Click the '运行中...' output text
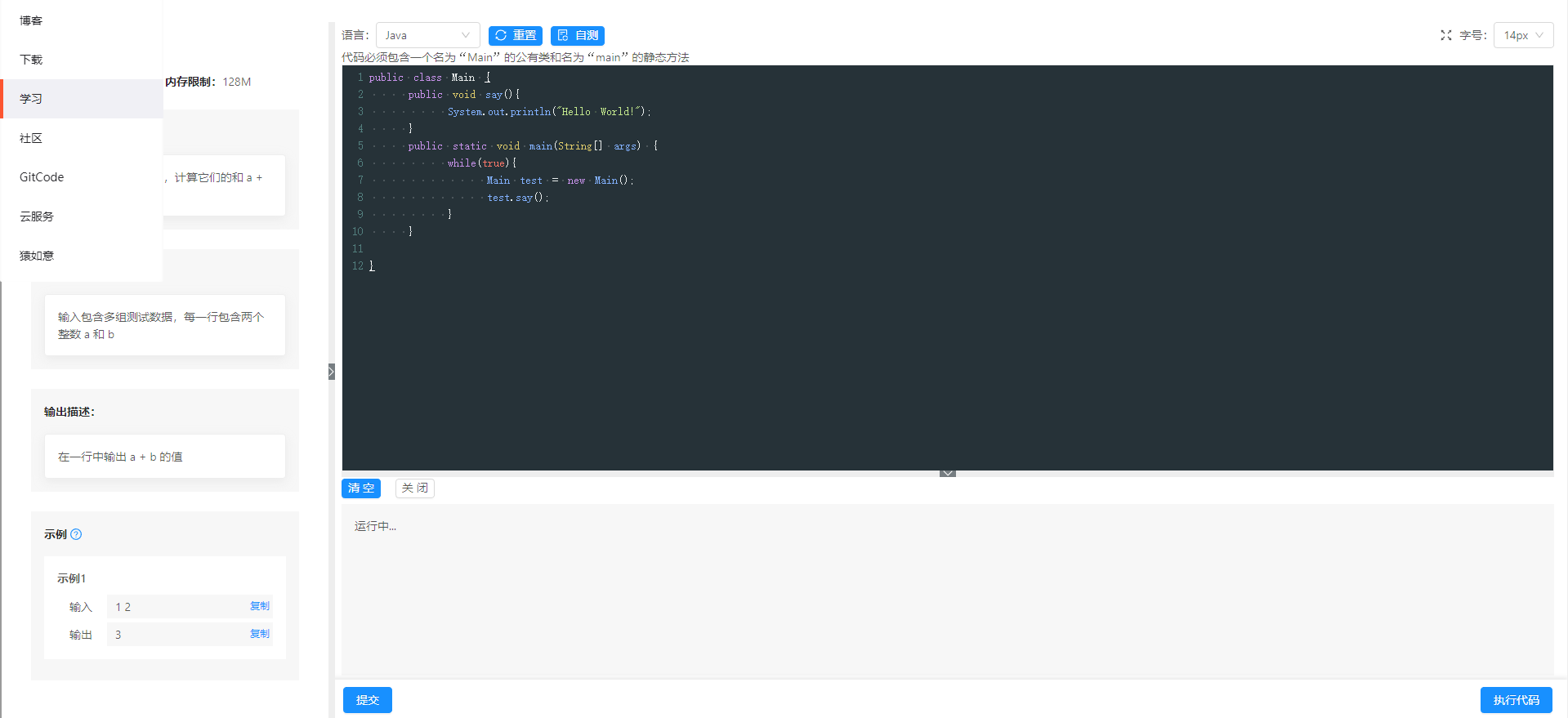1568x718 pixels. tap(375, 526)
